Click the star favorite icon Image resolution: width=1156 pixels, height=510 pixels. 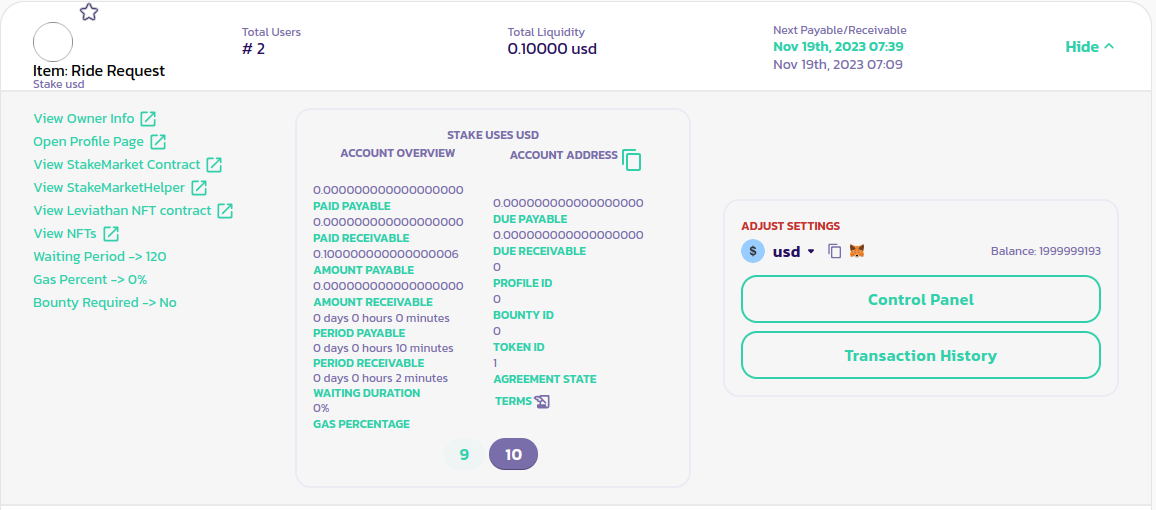point(89,12)
